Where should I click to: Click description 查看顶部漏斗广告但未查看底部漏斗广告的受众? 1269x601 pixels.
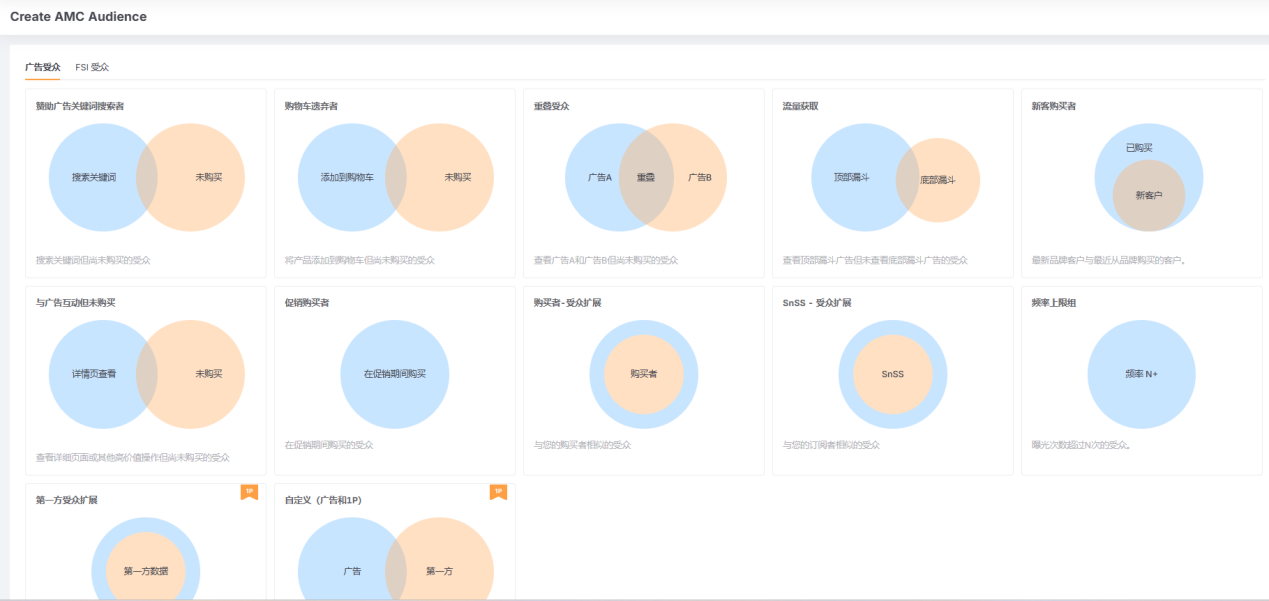pos(875,260)
